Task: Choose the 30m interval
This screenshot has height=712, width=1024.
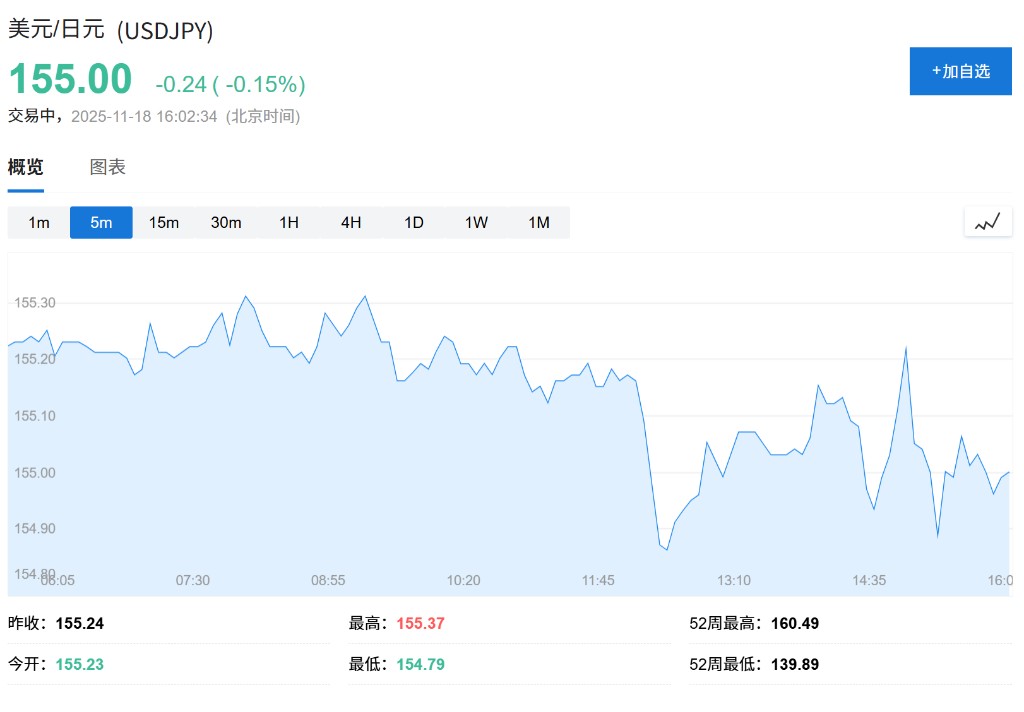Action: click(226, 222)
